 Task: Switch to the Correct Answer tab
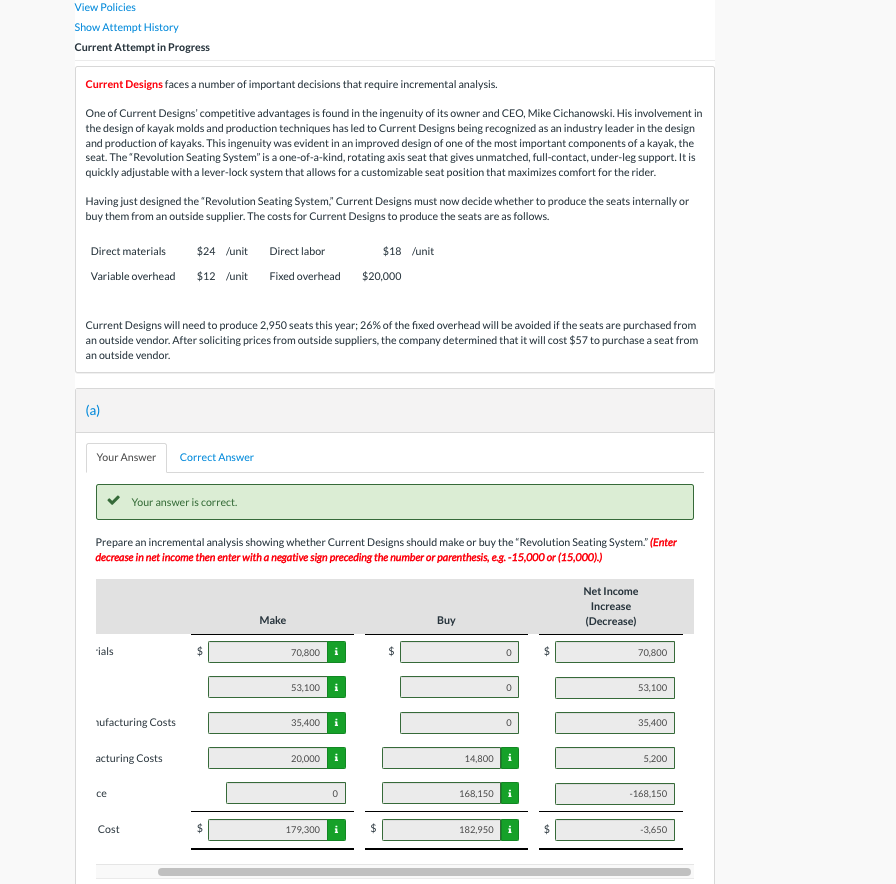pos(216,456)
